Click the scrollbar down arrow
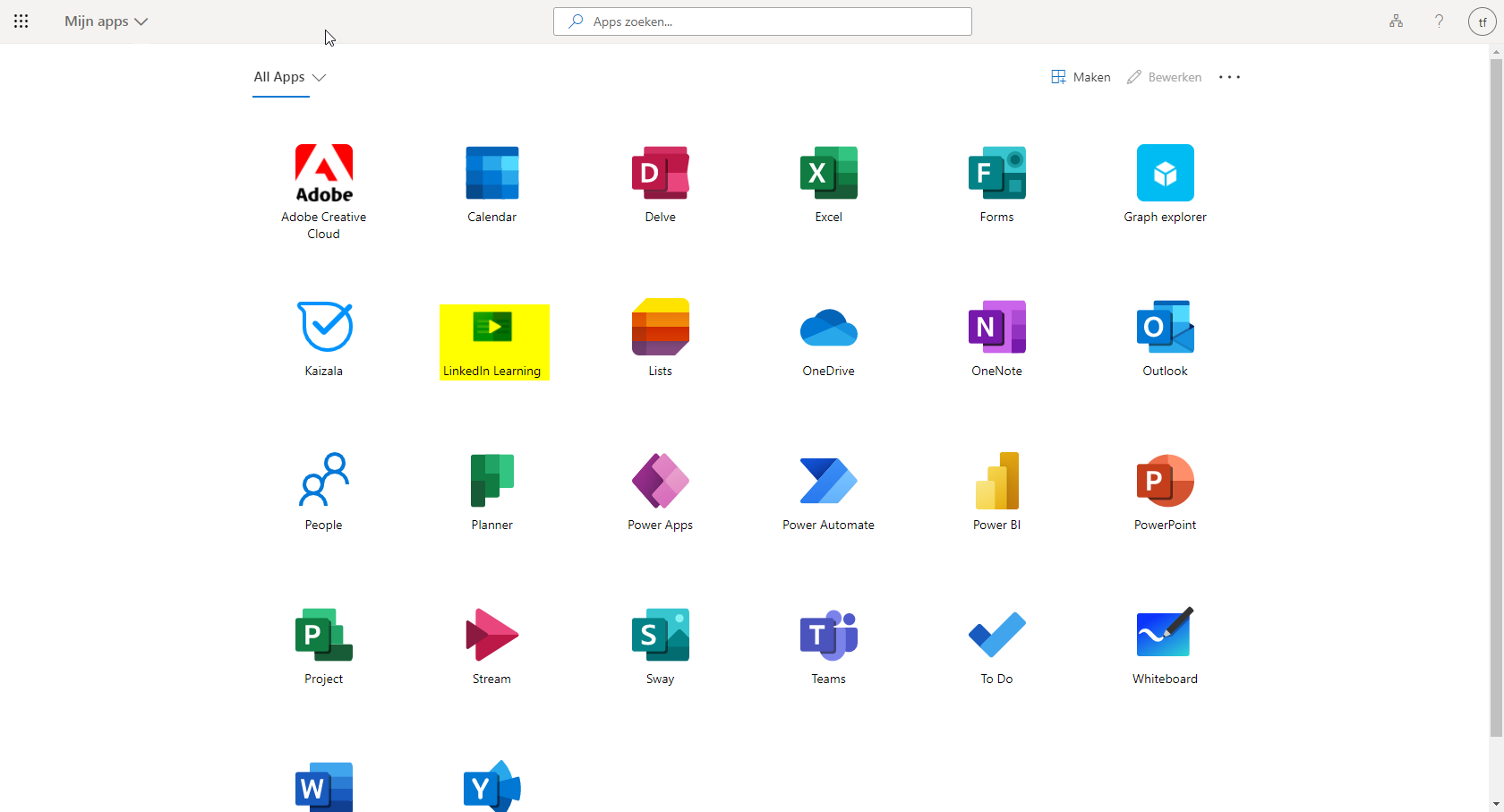Screen dimensions: 1504x812 point(1496,803)
